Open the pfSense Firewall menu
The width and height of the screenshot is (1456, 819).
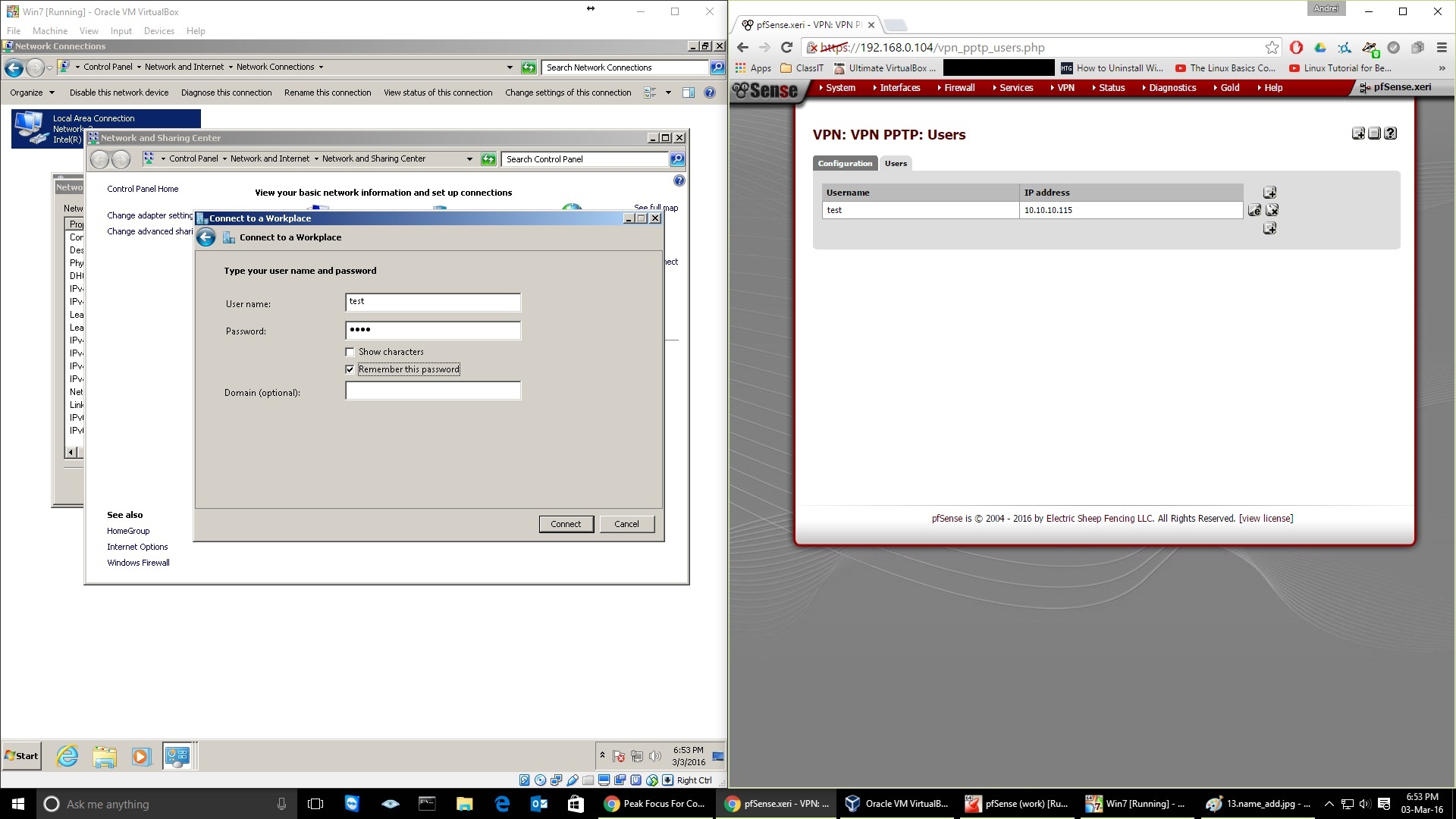click(956, 88)
